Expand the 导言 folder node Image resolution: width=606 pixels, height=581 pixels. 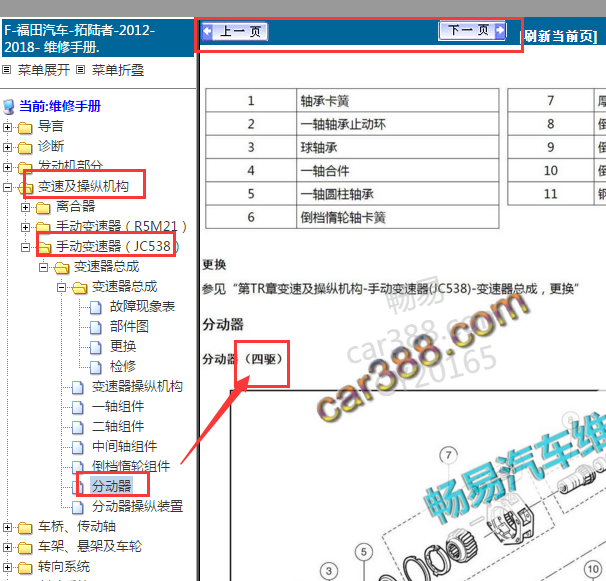pos(7,127)
